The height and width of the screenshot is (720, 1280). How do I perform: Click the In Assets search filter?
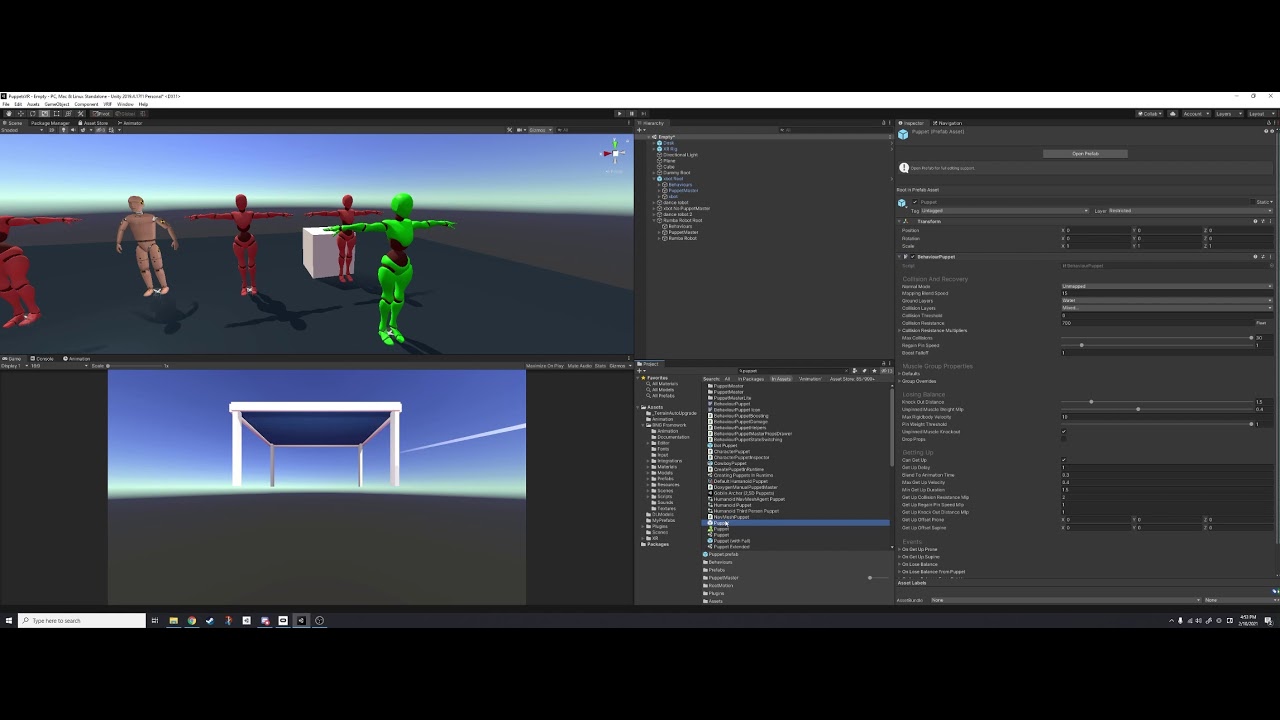(781, 379)
